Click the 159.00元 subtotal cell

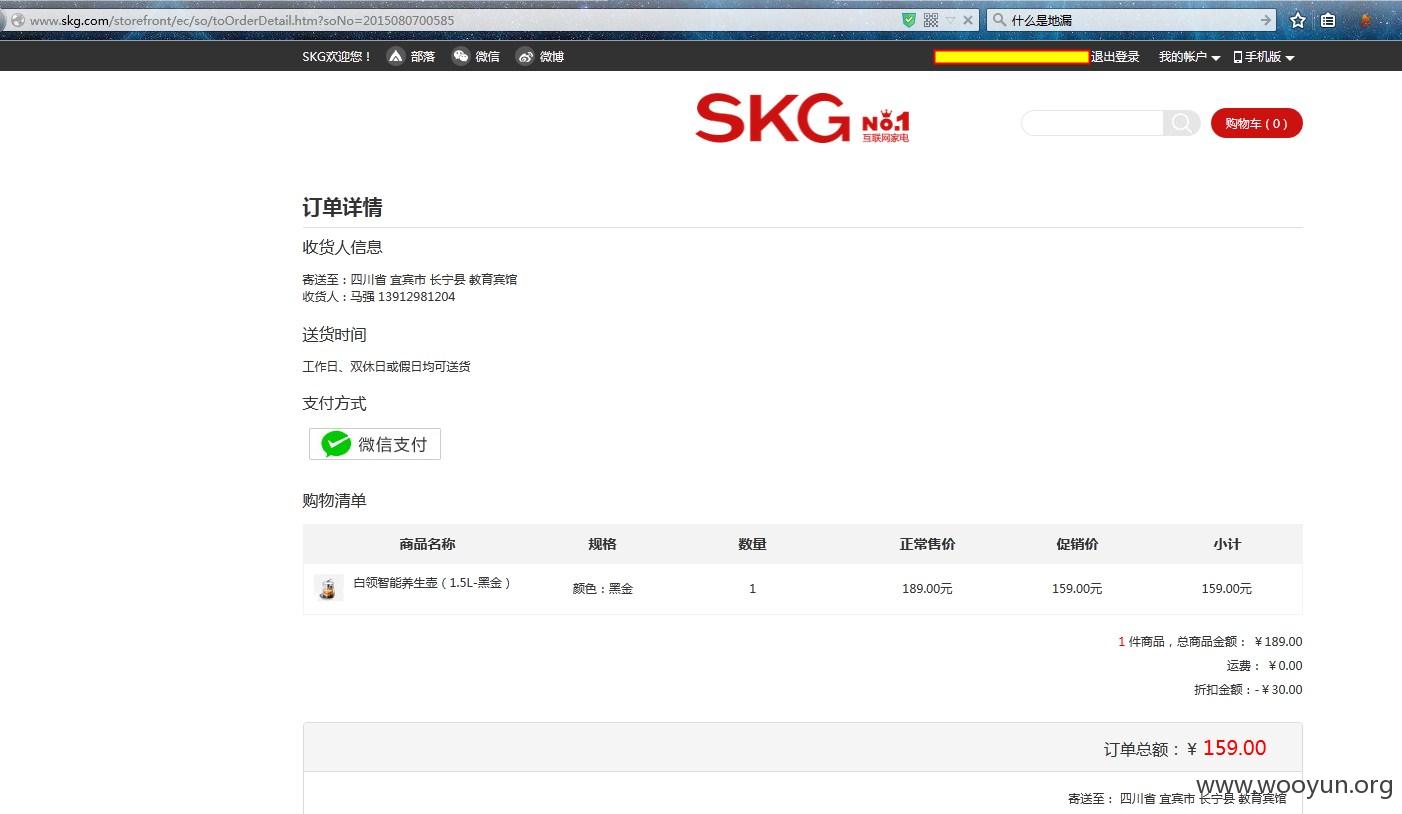click(1227, 589)
